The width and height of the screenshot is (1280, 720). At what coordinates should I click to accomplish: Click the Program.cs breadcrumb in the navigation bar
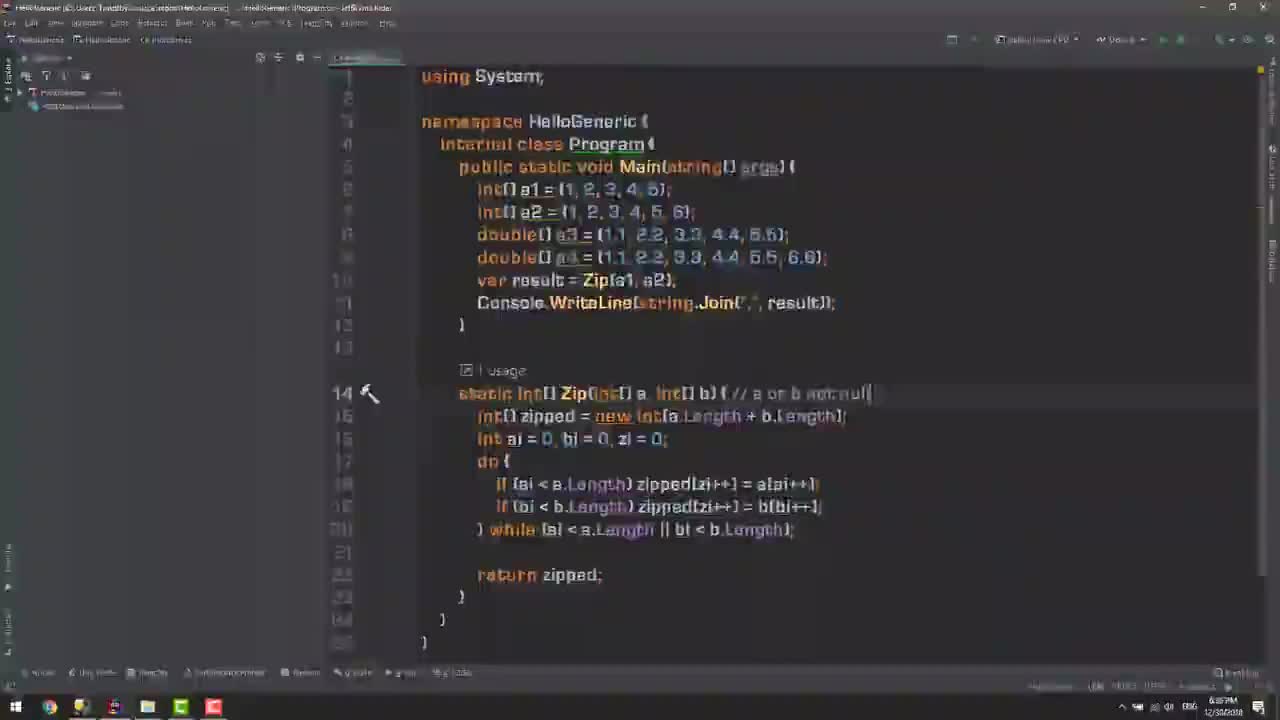(x=166, y=40)
